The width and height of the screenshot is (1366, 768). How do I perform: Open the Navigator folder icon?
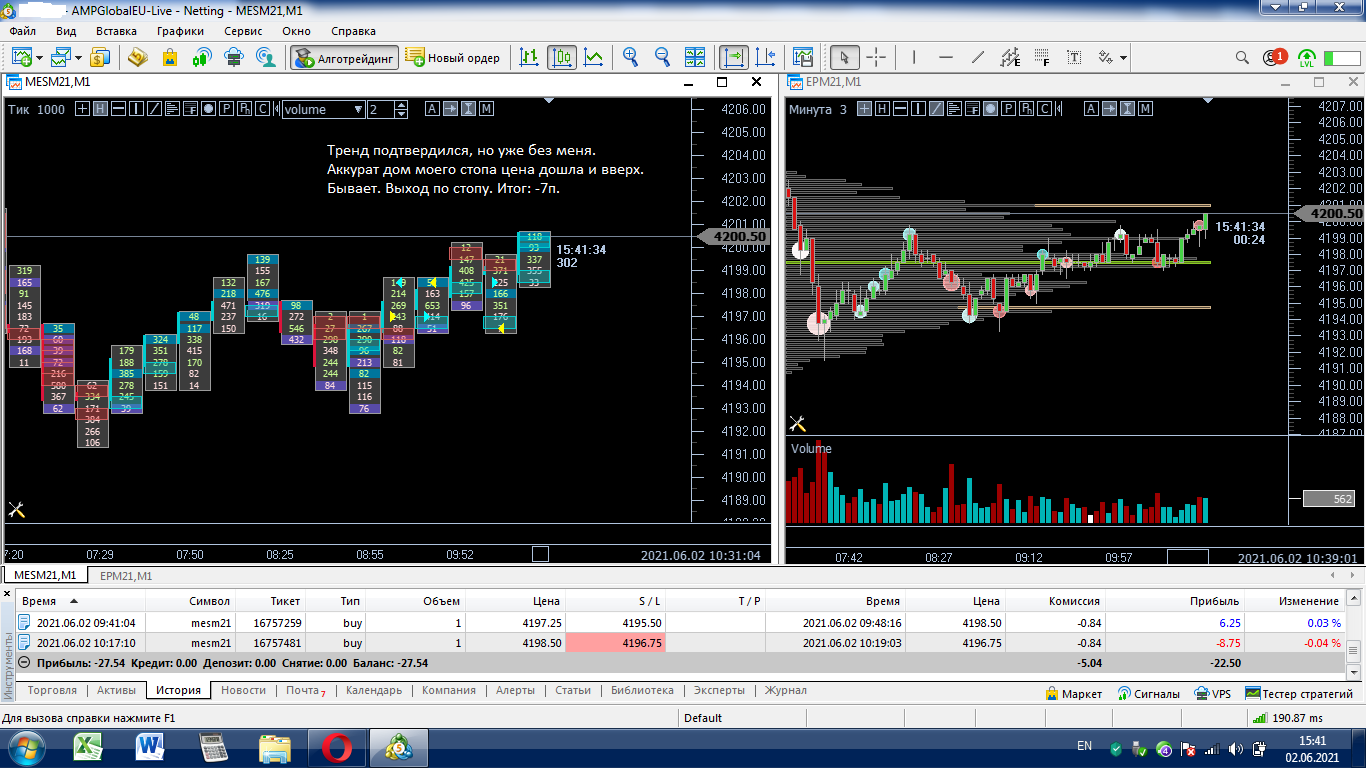(137, 57)
